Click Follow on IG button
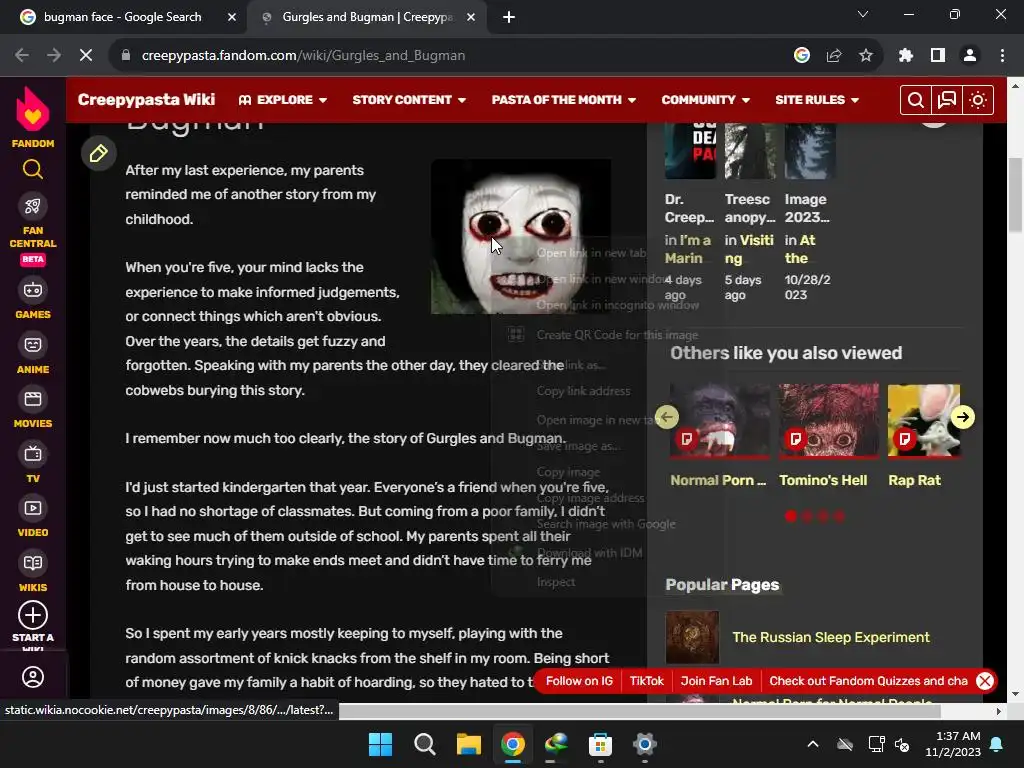This screenshot has width=1024, height=768. click(x=579, y=680)
